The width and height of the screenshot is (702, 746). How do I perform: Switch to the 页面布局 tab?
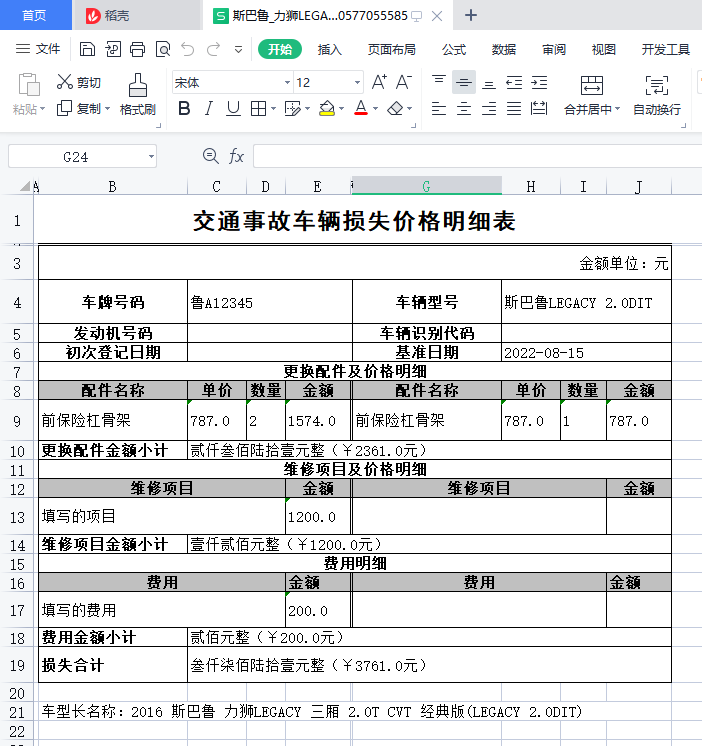pos(391,49)
